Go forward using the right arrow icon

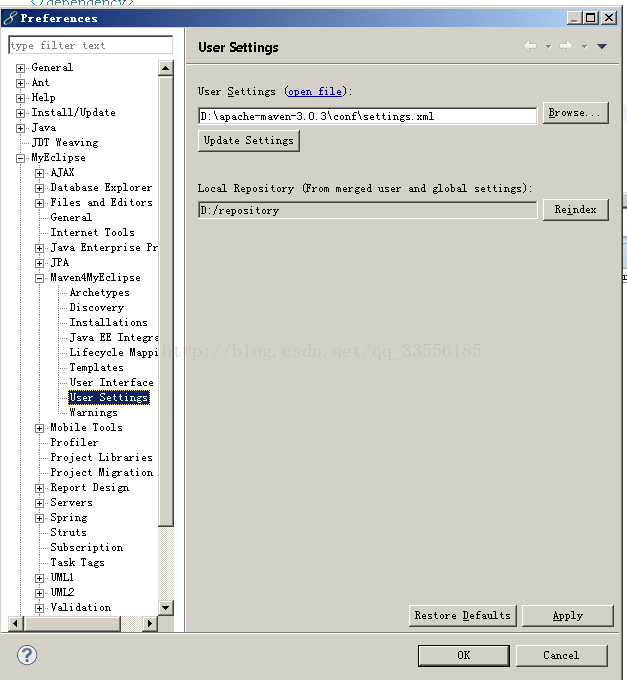tap(566, 46)
